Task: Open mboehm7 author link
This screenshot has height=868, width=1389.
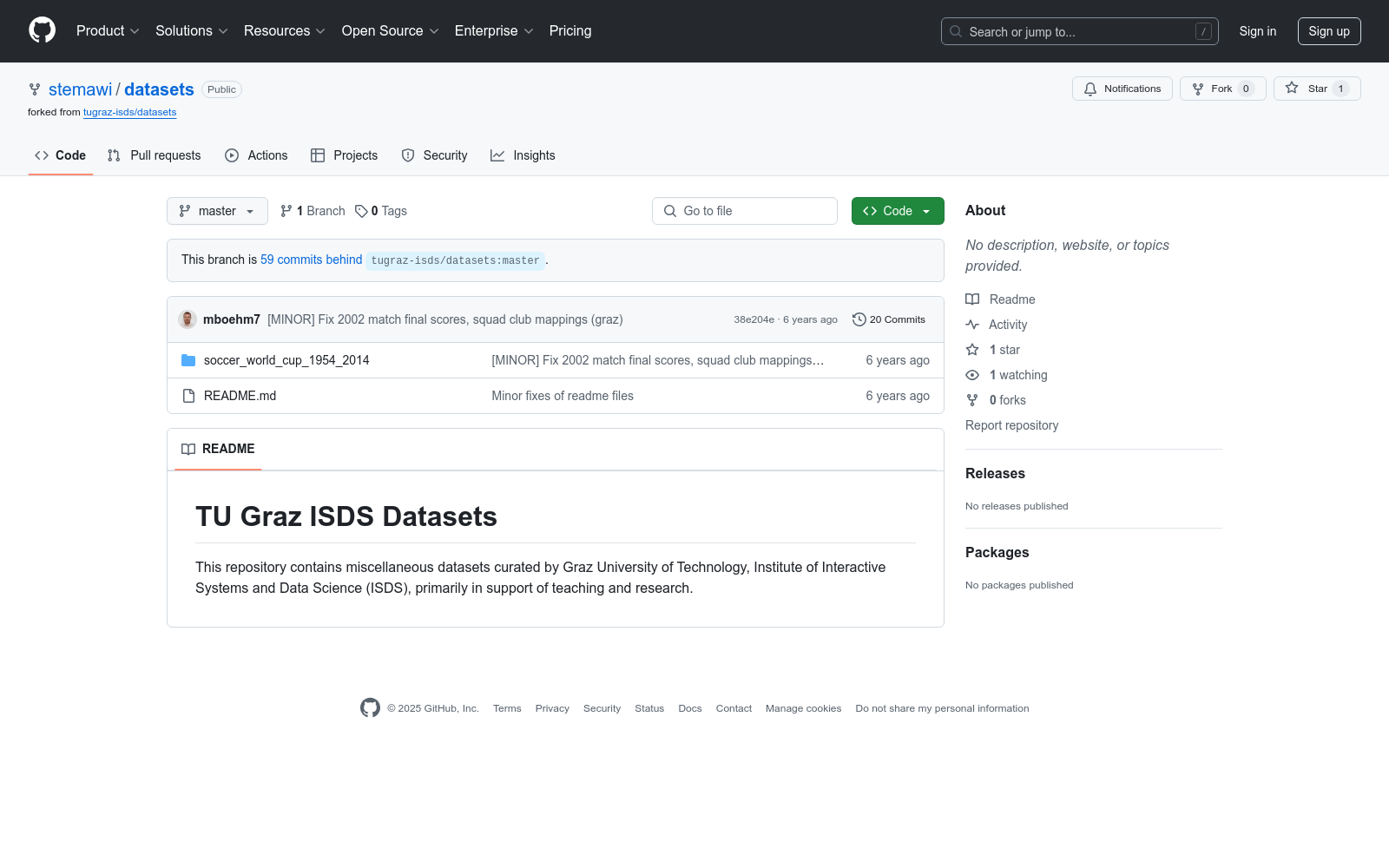Action: click(232, 319)
